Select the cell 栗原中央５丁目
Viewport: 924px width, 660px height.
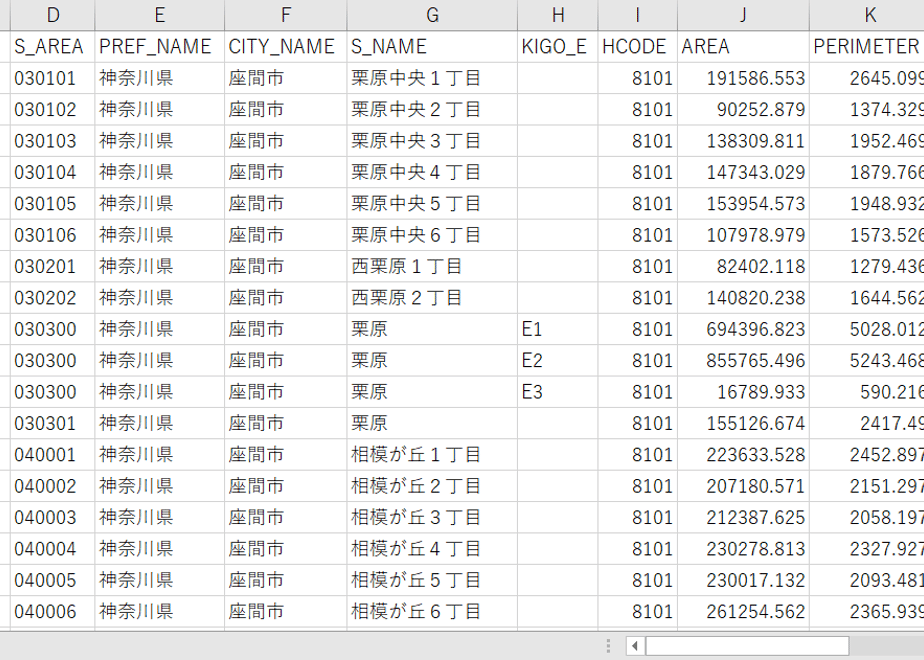(x=433, y=203)
